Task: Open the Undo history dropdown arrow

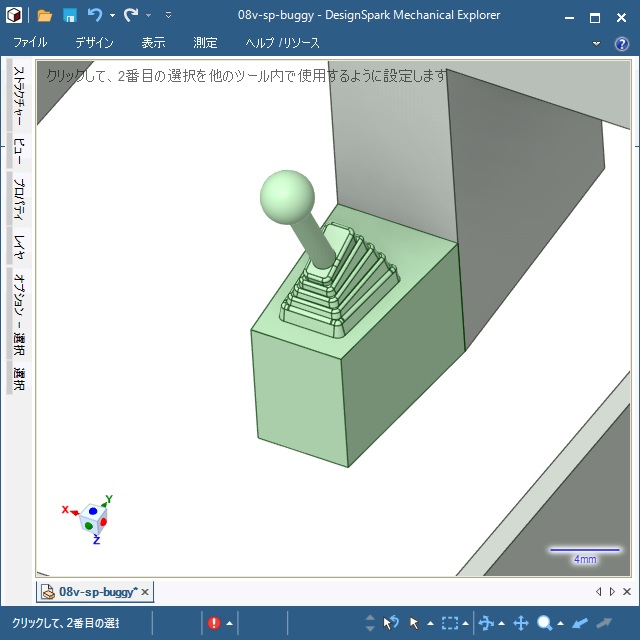Action: click(x=112, y=16)
